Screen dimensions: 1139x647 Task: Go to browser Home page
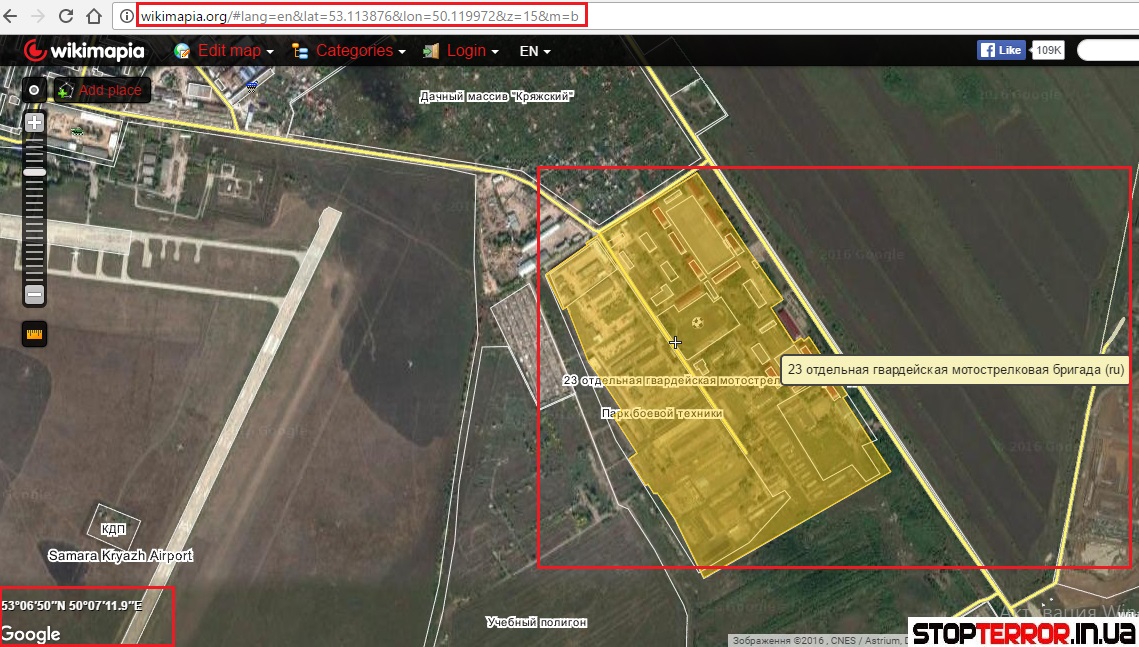click(x=93, y=16)
